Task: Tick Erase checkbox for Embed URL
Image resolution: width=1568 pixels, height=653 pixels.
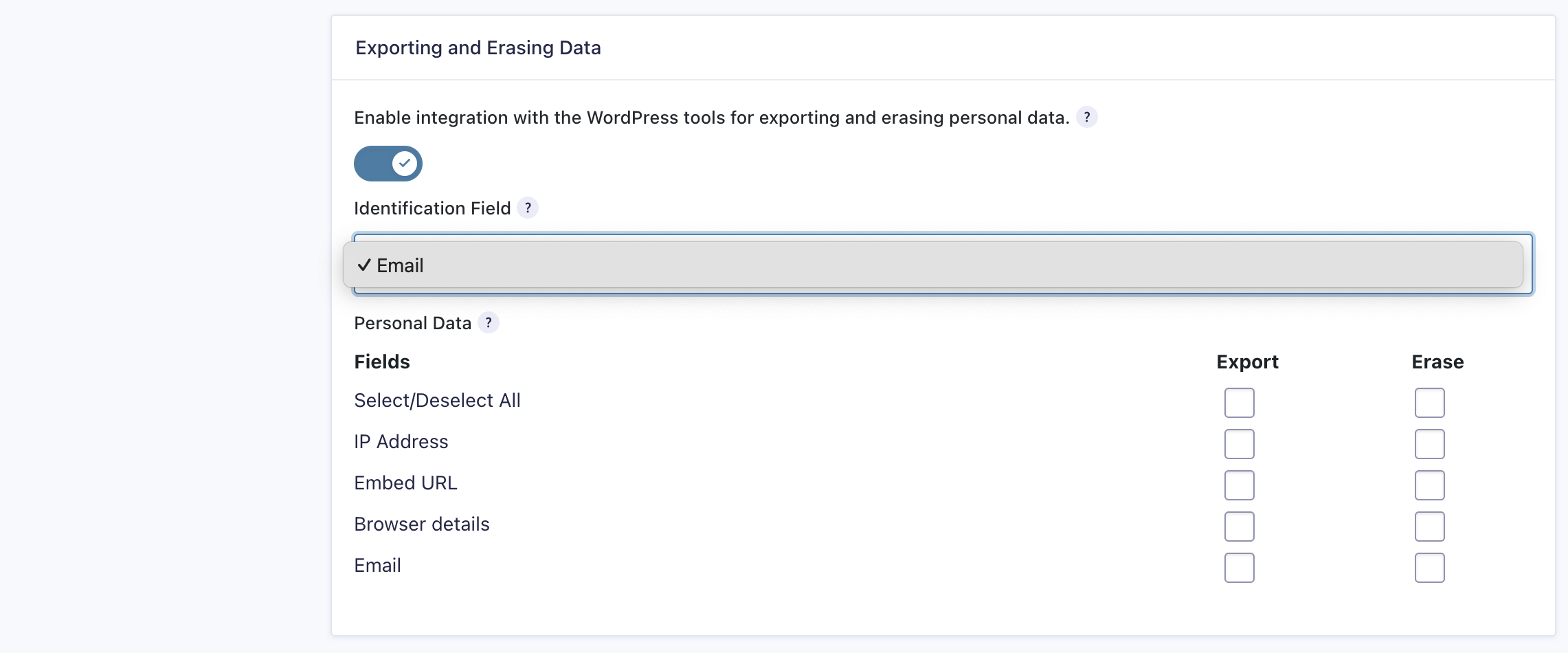Action: pos(1429,485)
